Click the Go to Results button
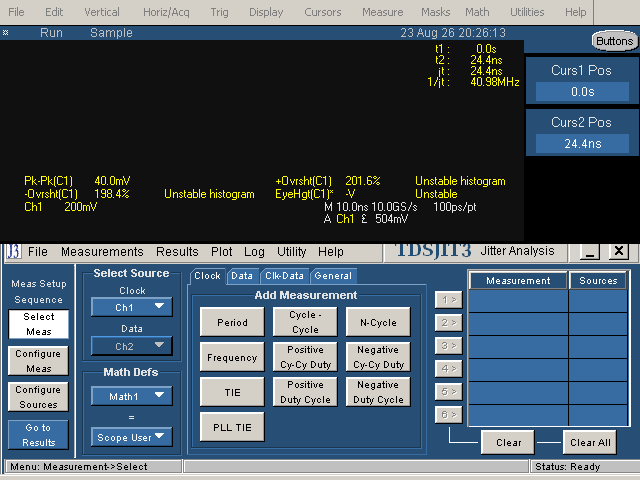The width and height of the screenshot is (640, 480). [38, 435]
